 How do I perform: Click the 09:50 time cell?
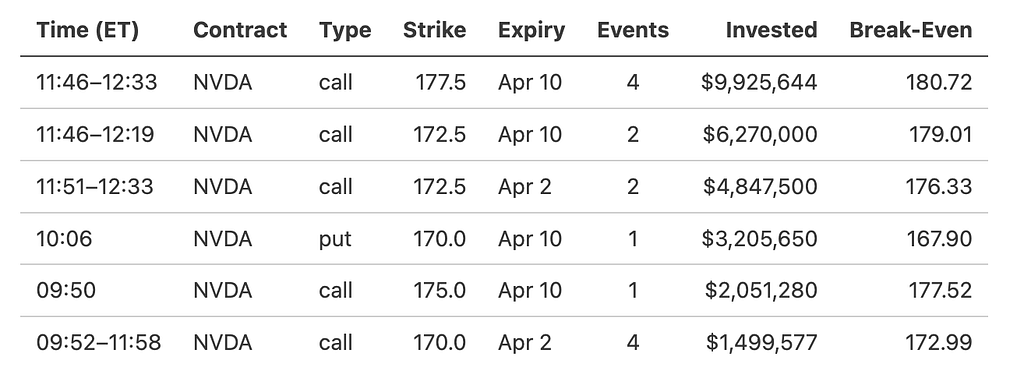(66, 291)
